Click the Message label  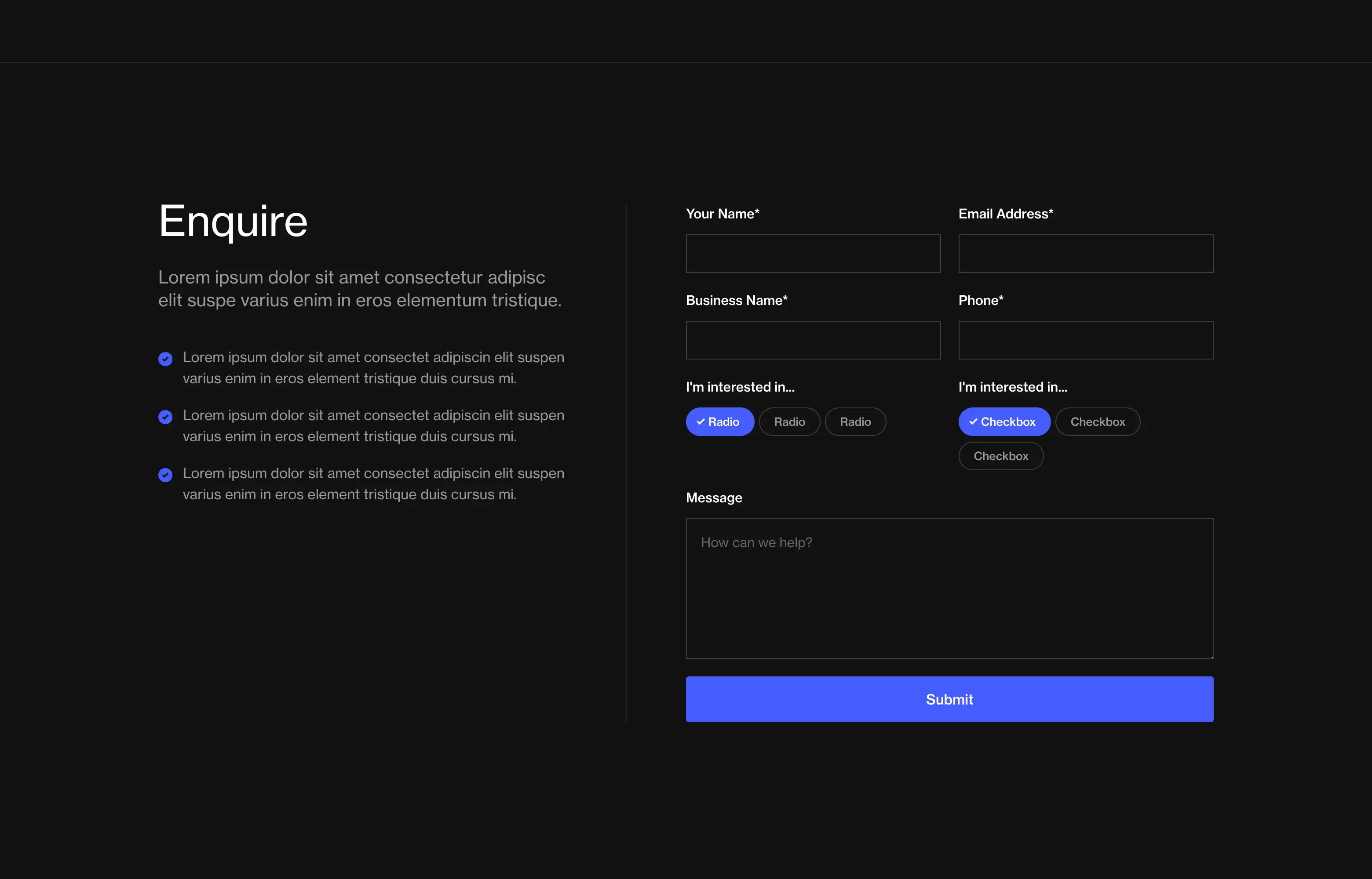714,498
